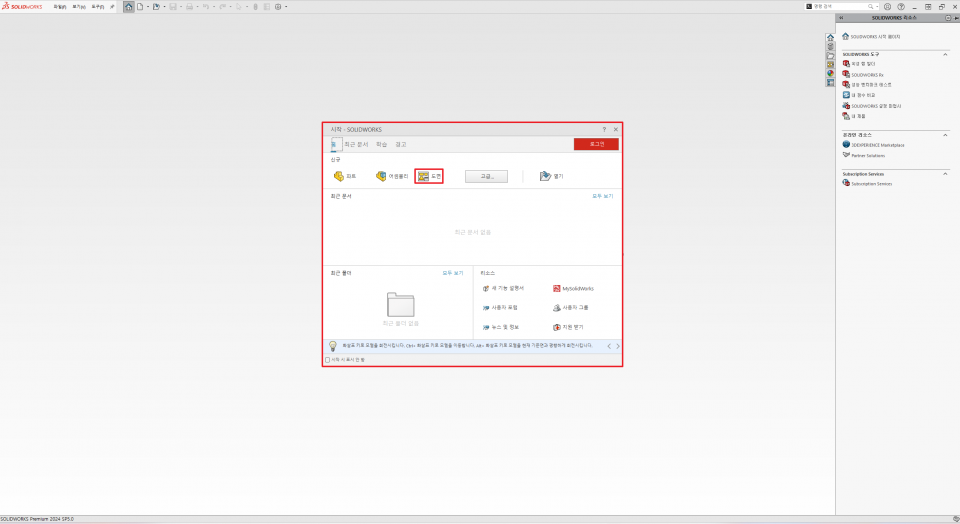Image resolution: width=960 pixels, height=524 pixels.
Task: Launch SOLIDWORKS Rx from the task pane
Action: point(863,75)
